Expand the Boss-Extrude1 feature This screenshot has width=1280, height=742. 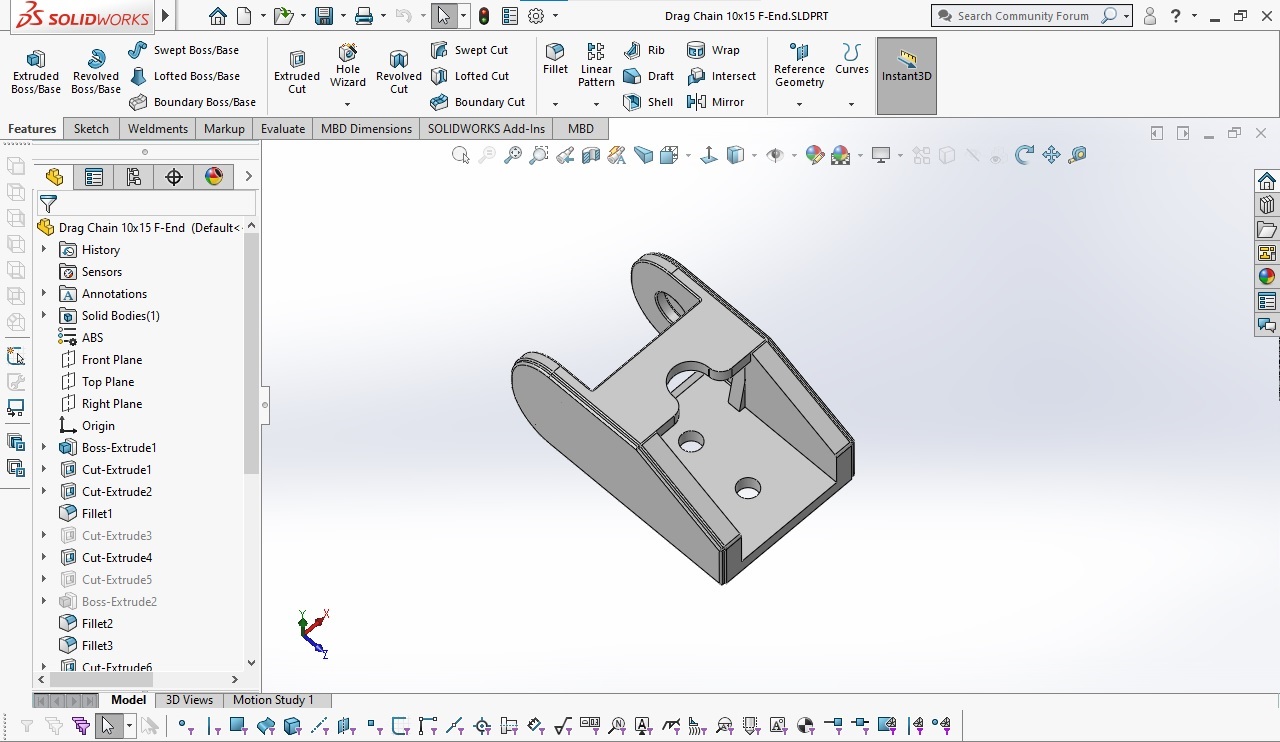tap(44, 447)
